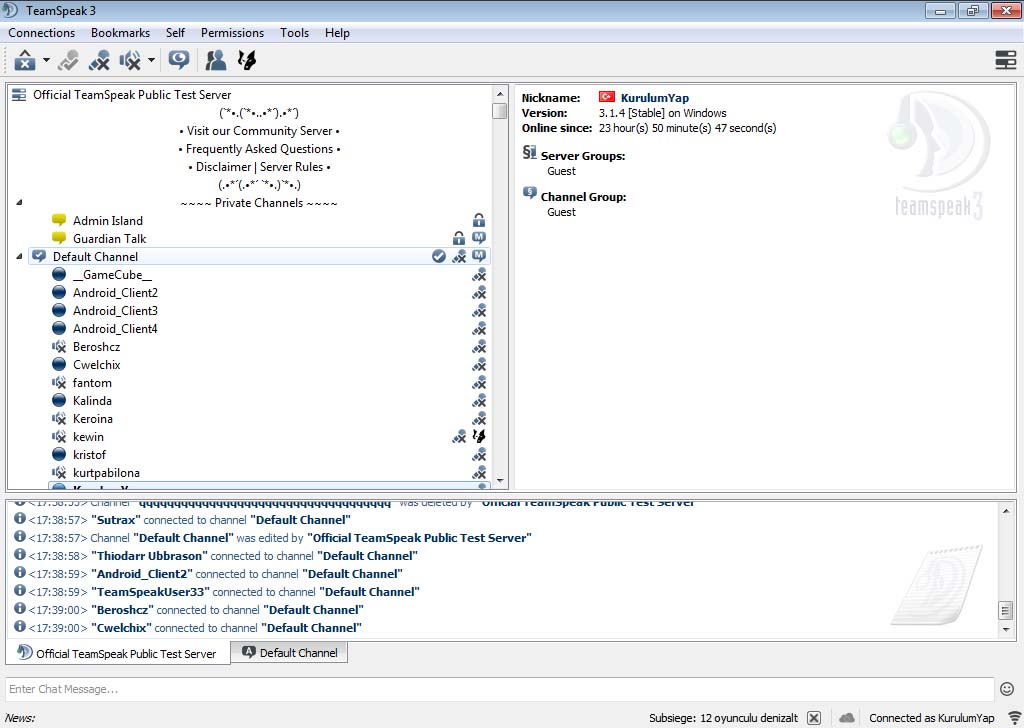
Task: Dismiss the Subsiege news ticker with the X
Action: 814,718
